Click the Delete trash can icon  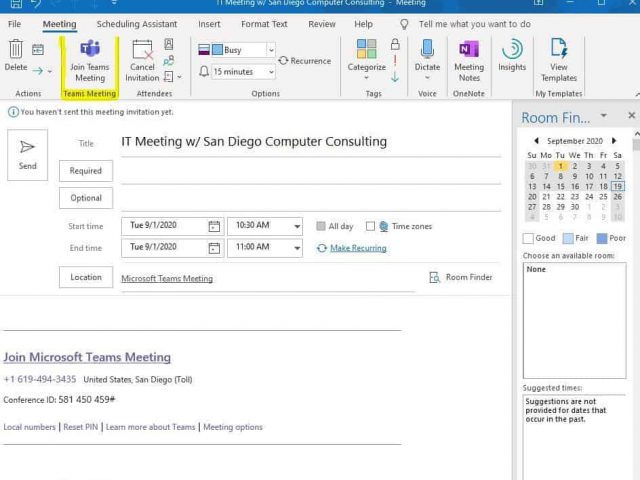16,49
